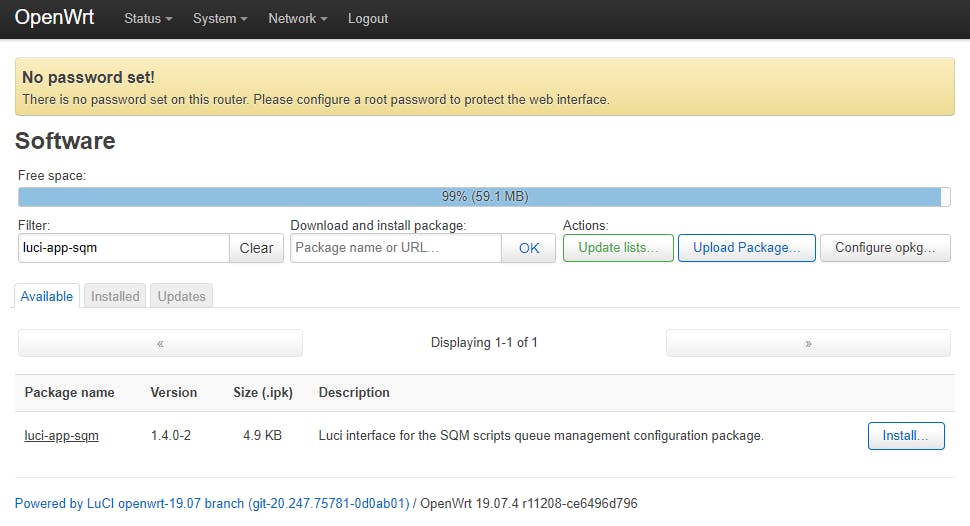
Task: Focus the package name or URL field
Action: coord(396,248)
